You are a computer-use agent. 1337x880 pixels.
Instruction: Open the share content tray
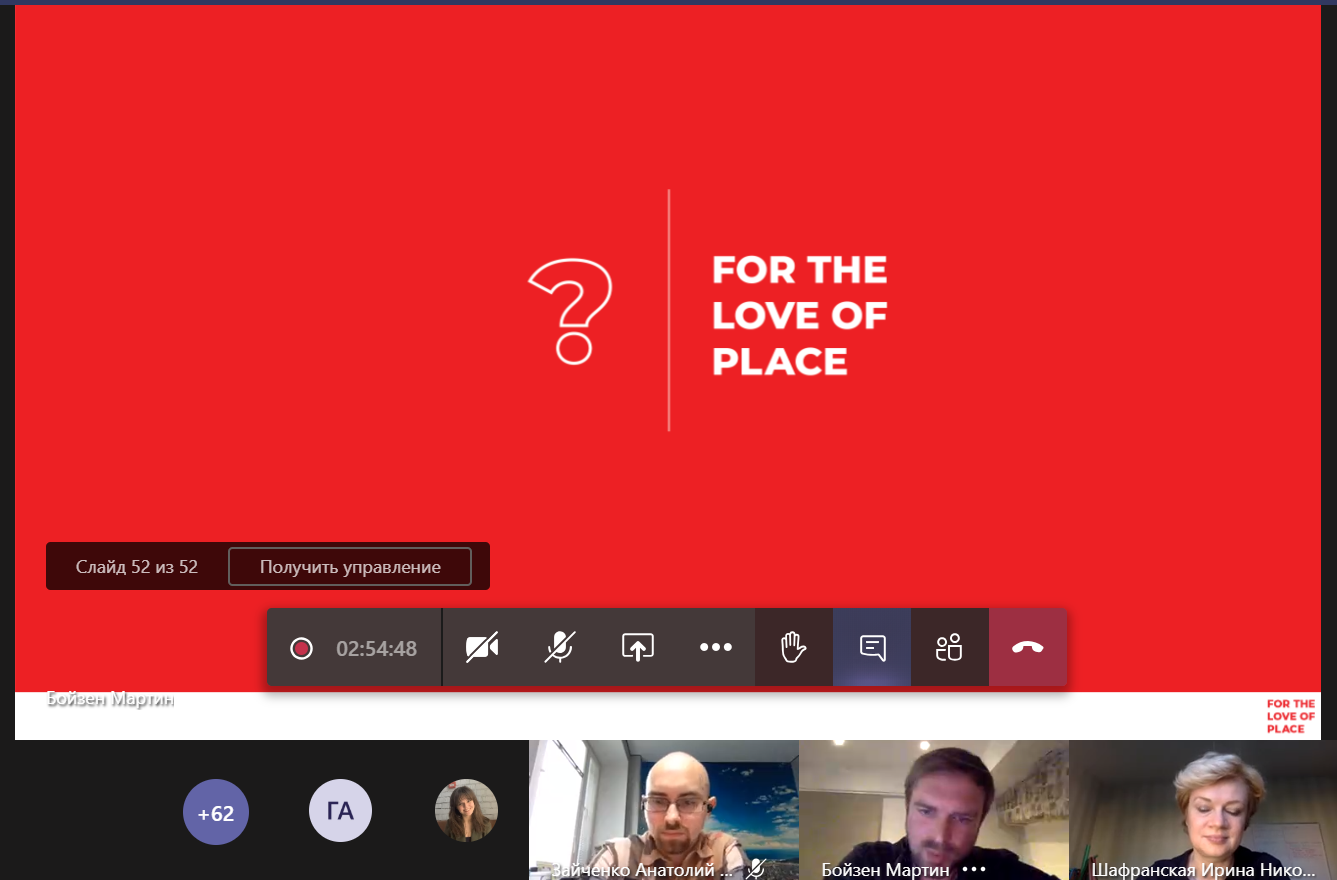[x=638, y=647]
